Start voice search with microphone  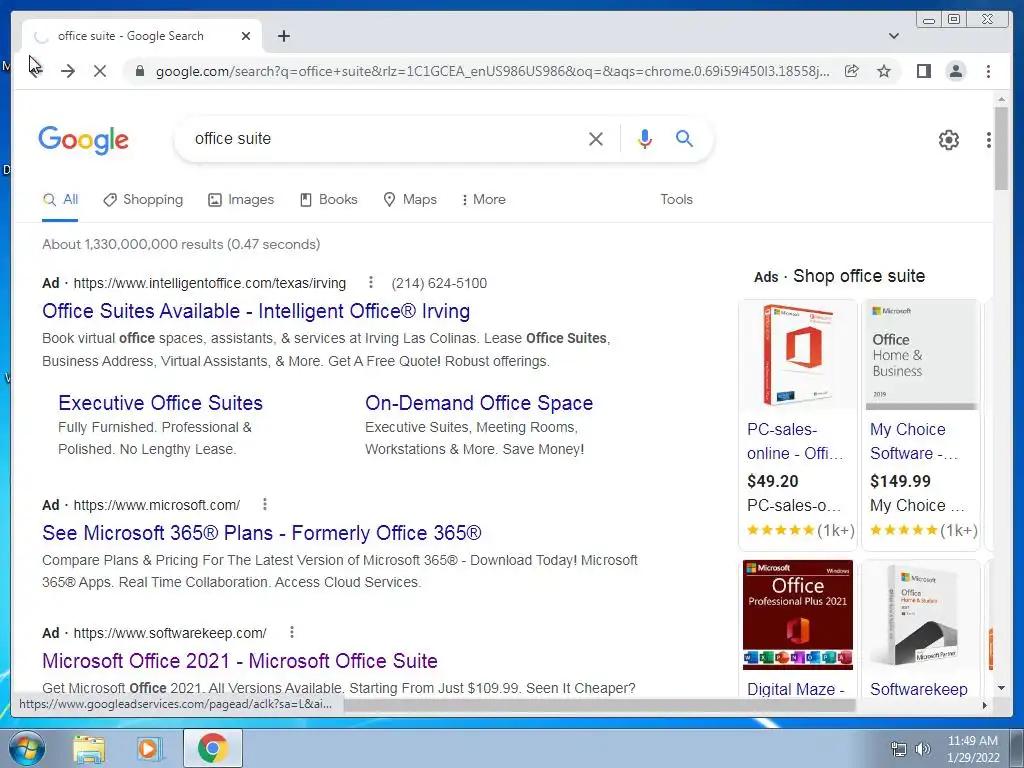tap(645, 138)
